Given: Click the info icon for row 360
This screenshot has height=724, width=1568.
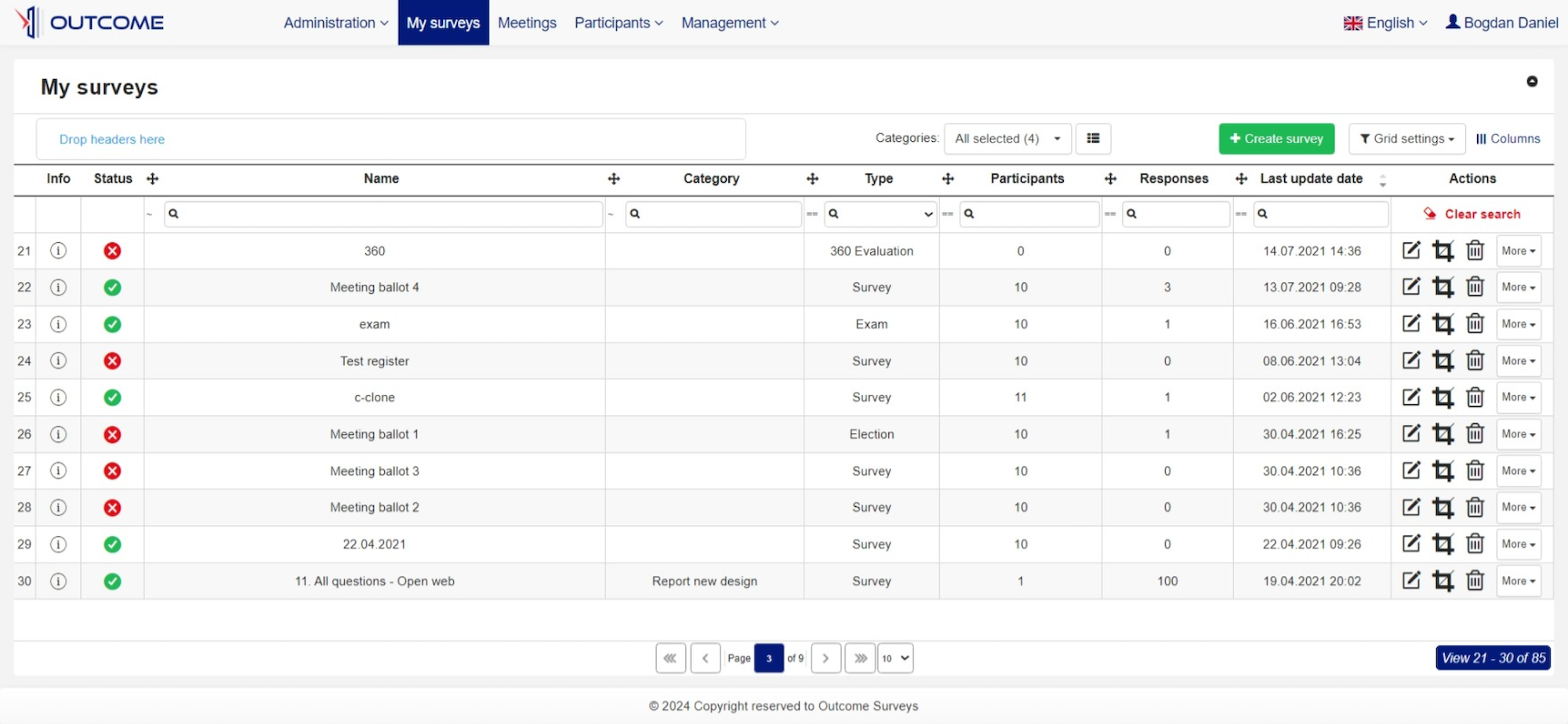Looking at the screenshot, I should click(x=58, y=251).
